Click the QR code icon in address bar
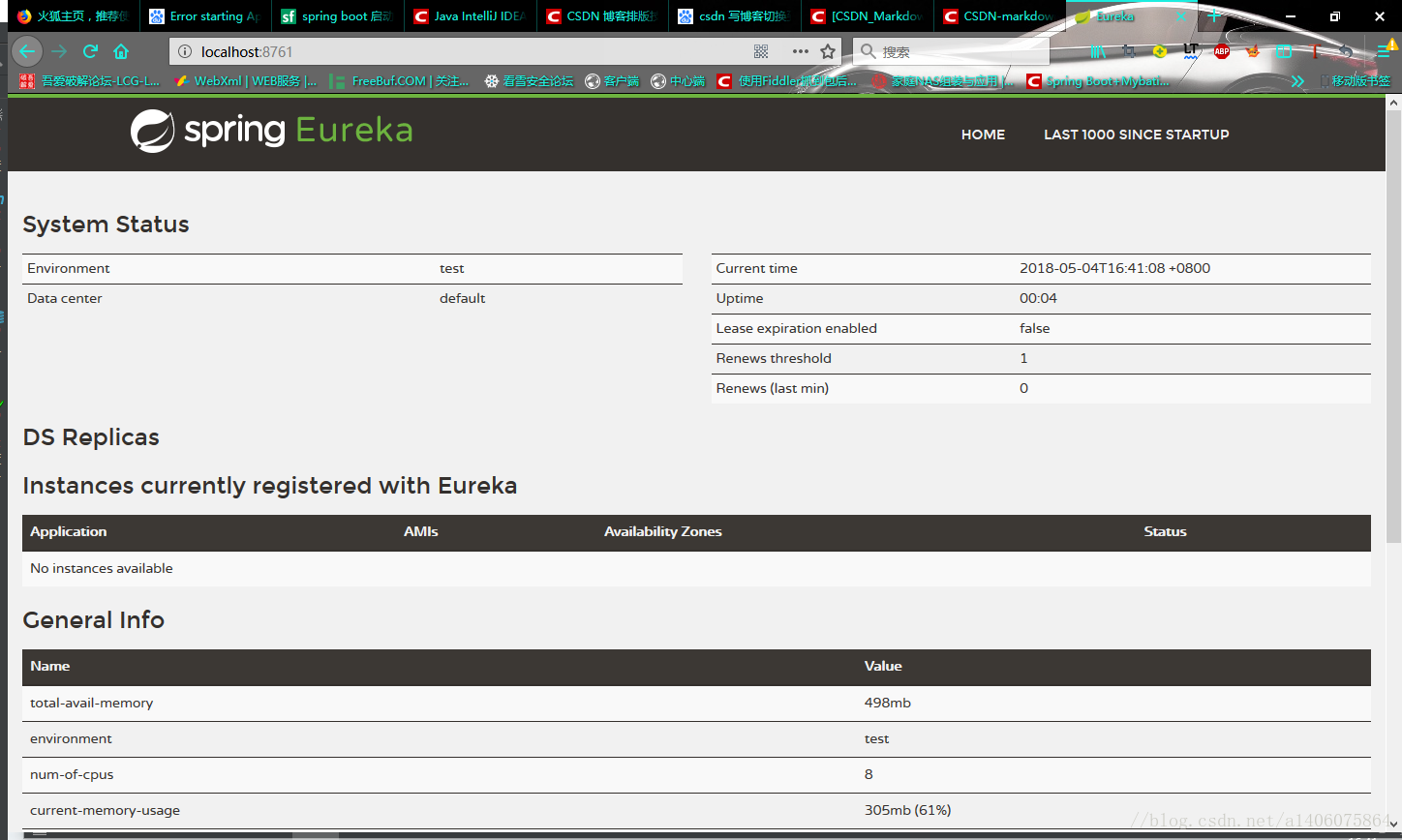The width and height of the screenshot is (1402, 840). tap(761, 51)
